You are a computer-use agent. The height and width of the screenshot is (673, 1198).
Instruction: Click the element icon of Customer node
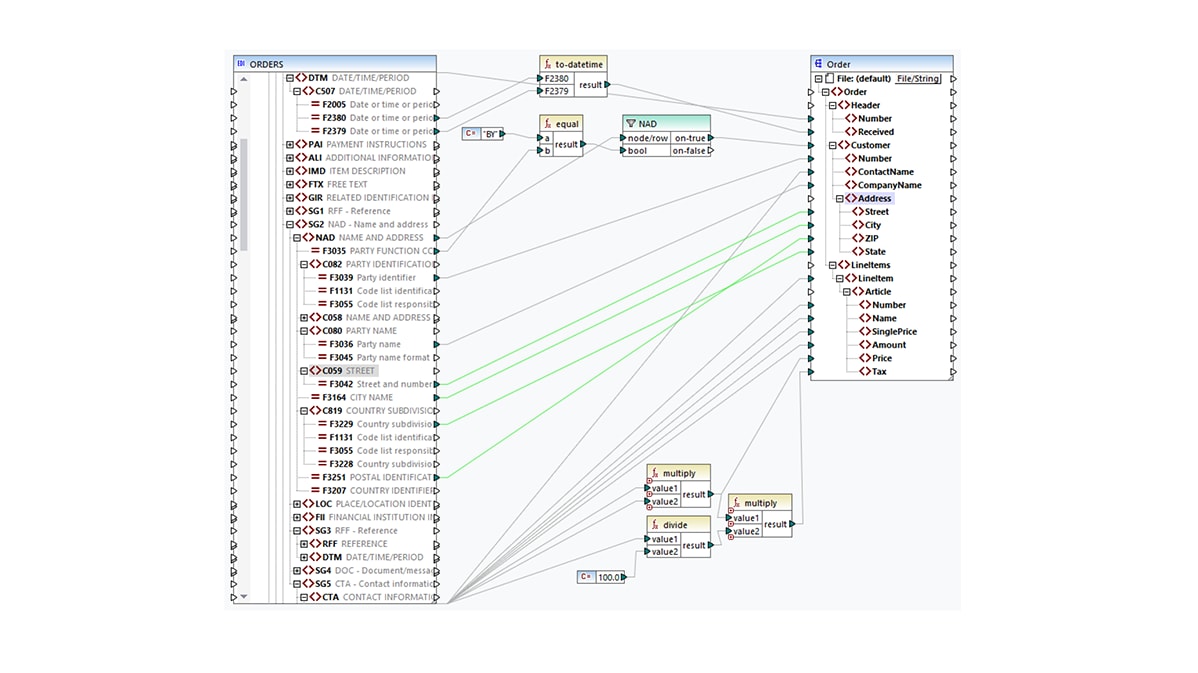(843, 145)
